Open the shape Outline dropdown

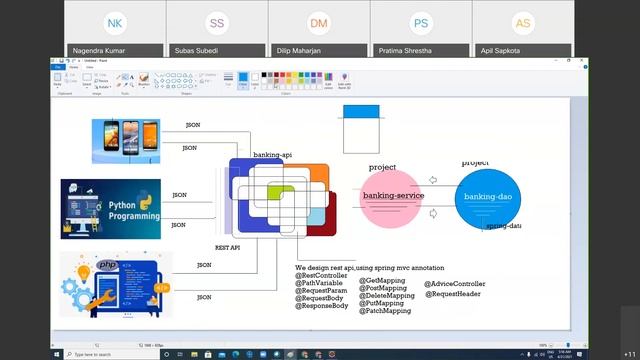[208, 75]
